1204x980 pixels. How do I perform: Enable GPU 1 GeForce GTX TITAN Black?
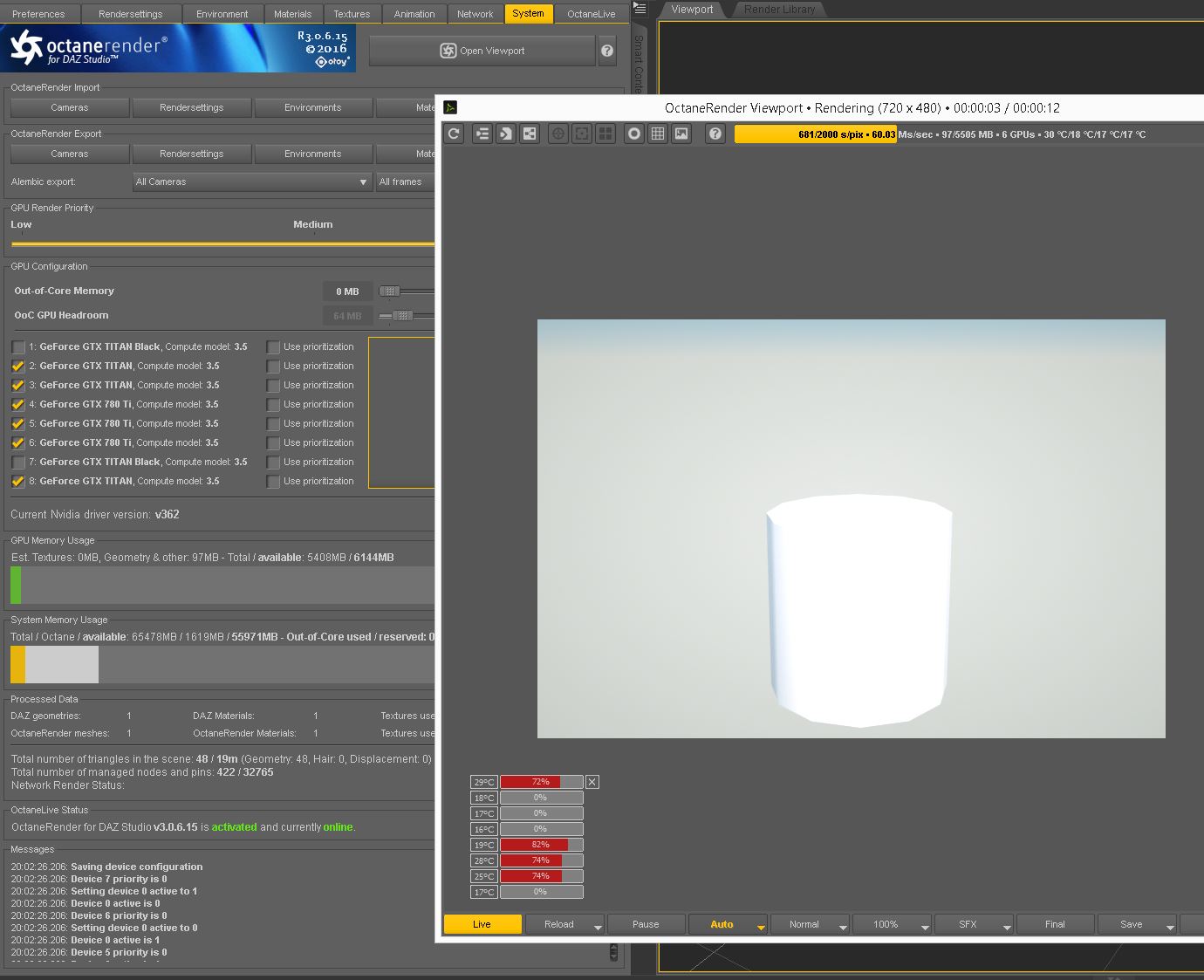click(x=18, y=346)
